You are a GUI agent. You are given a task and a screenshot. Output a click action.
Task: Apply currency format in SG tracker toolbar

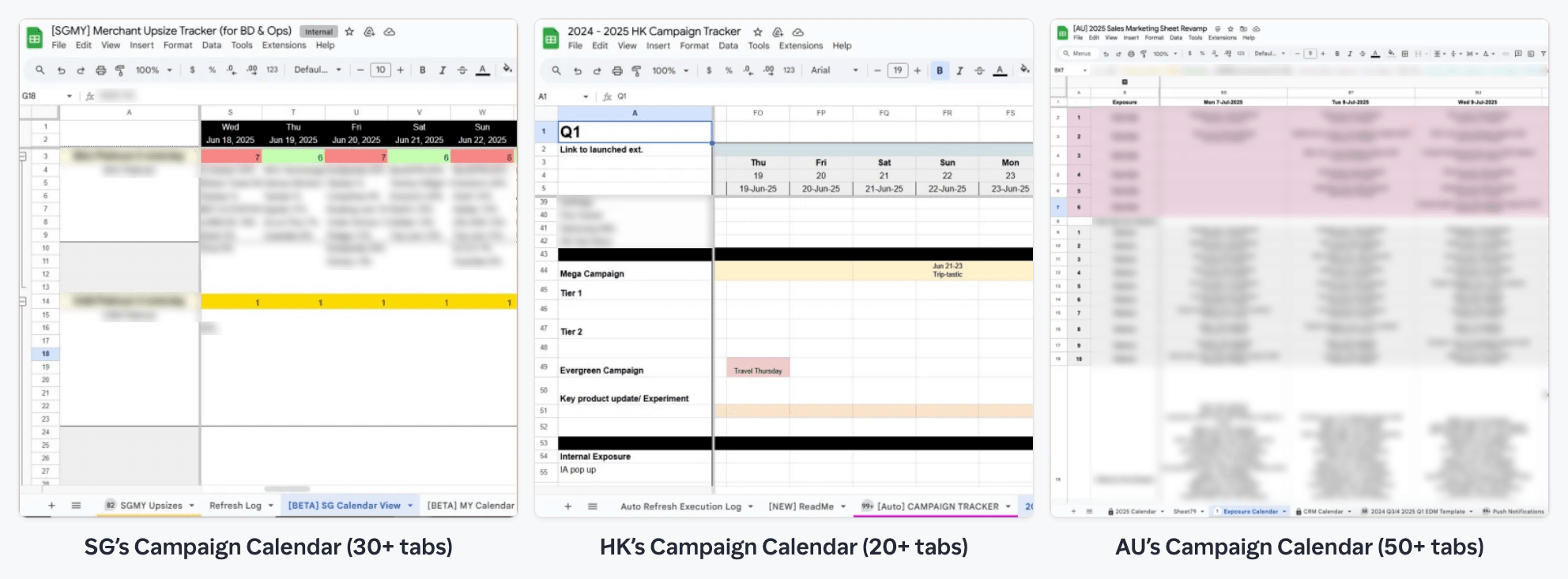coord(192,70)
